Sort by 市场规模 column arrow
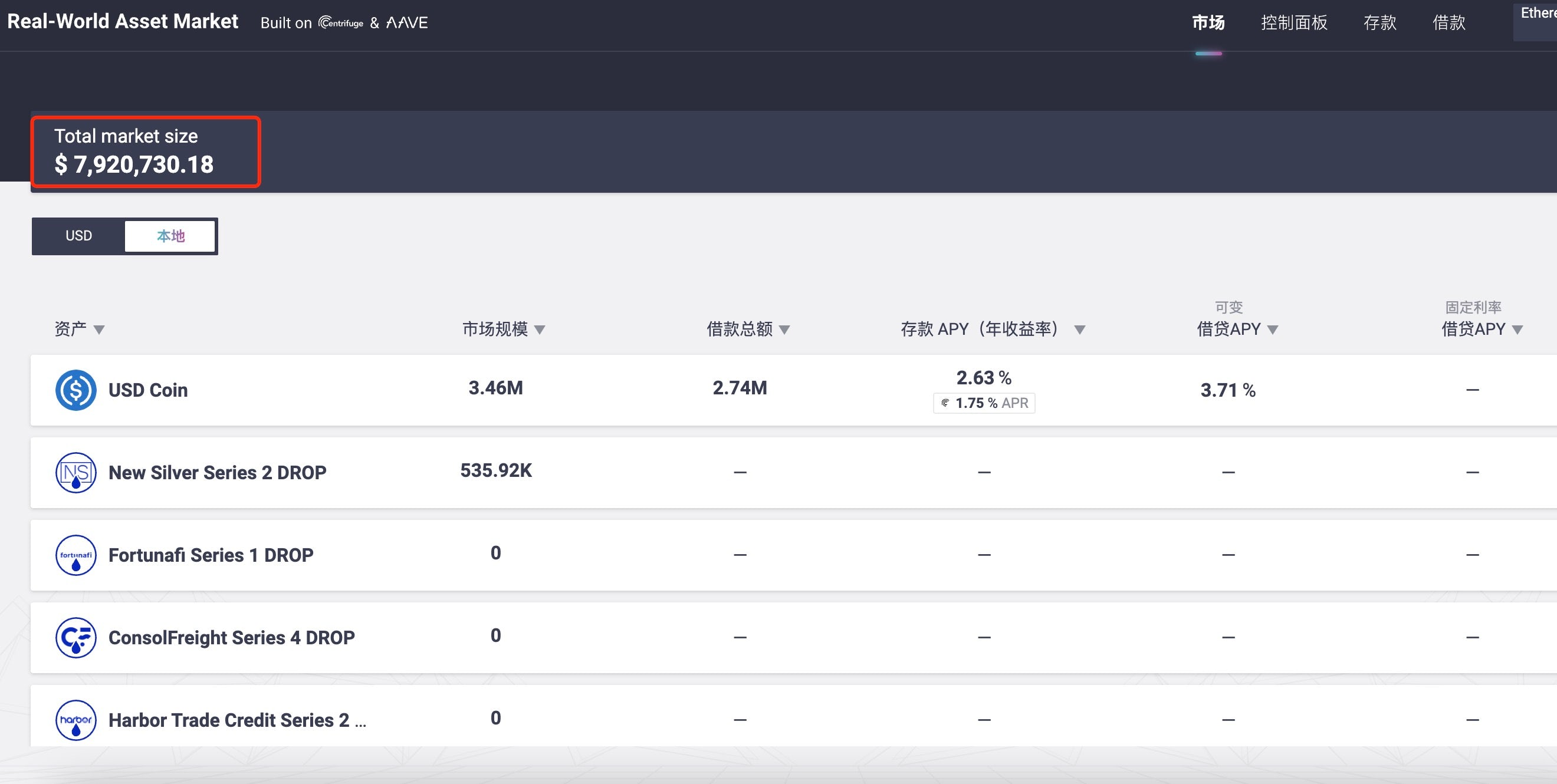Screen dimensions: 1557x784 click(540, 330)
